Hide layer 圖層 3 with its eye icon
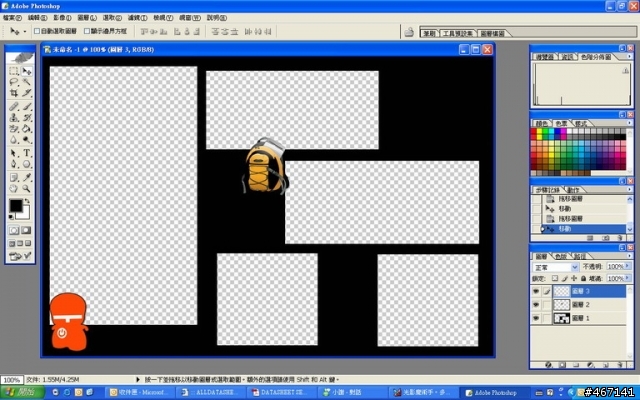640x400 pixels. coord(536,291)
